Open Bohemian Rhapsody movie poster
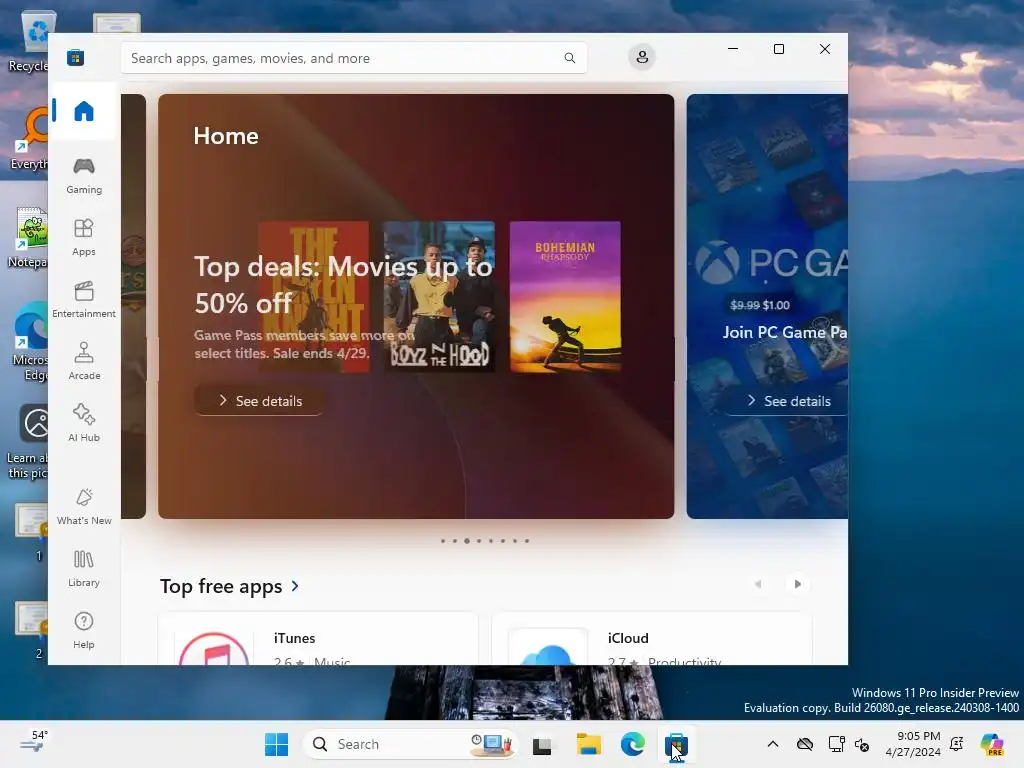The height and width of the screenshot is (768, 1024). tap(565, 297)
